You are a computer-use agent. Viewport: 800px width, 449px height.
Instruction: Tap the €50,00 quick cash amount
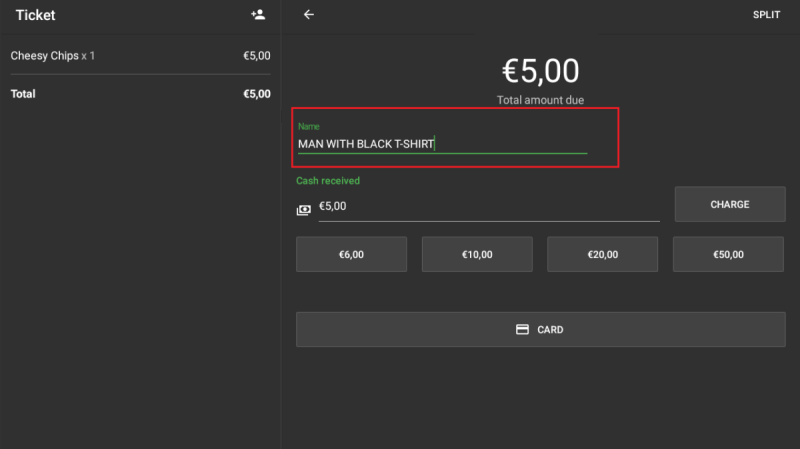[x=728, y=254]
